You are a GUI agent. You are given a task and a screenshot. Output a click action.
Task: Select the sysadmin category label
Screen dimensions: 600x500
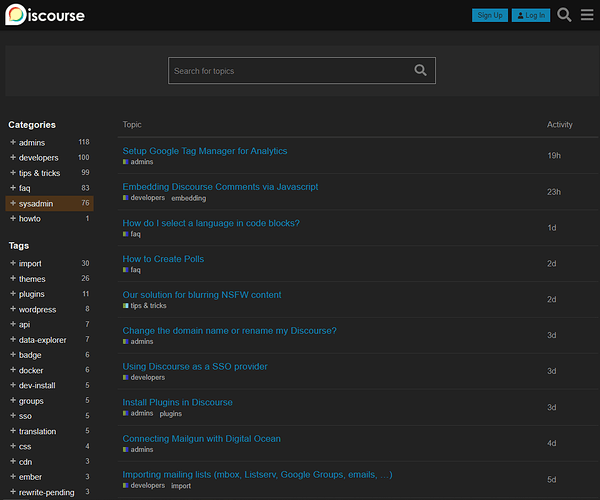coord(36,204)
